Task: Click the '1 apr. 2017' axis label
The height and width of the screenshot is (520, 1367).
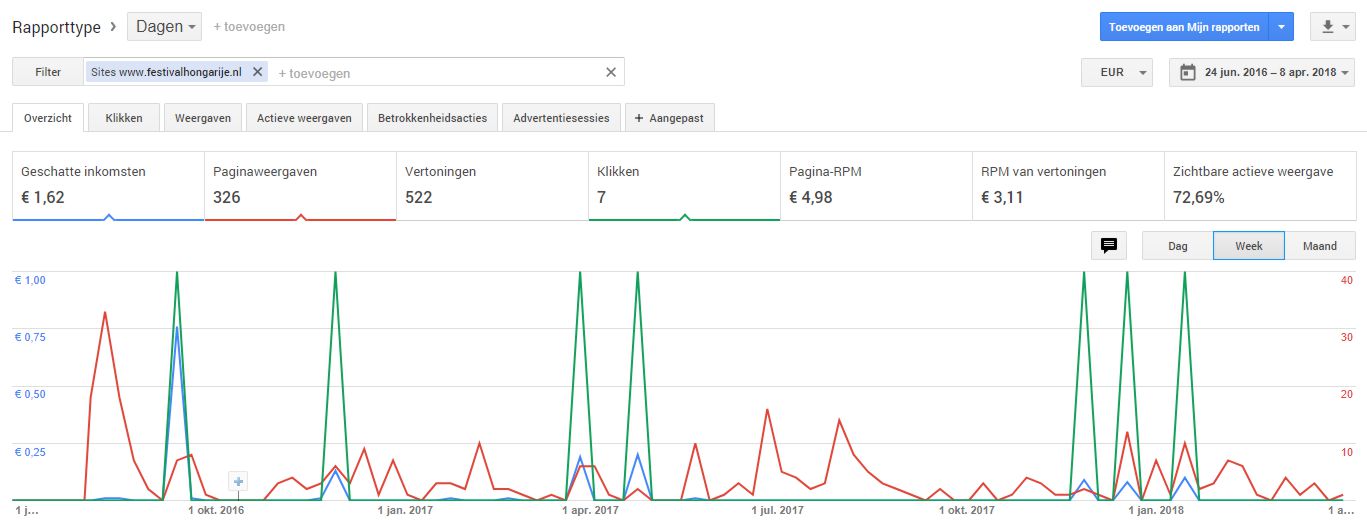Action: (590, 510)
